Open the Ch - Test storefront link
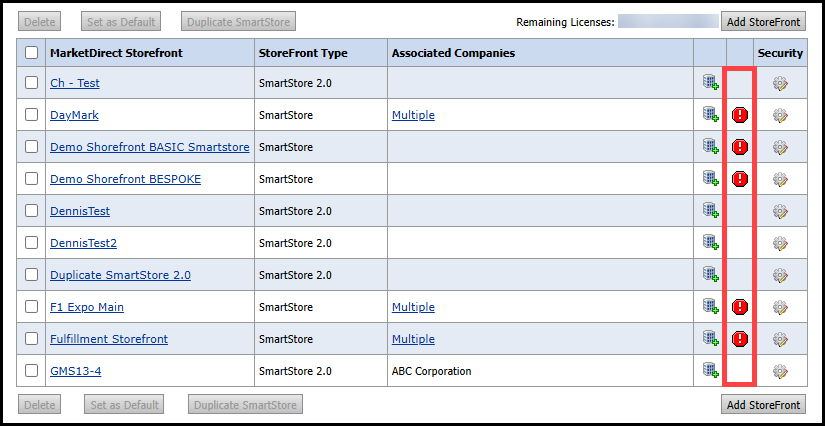Viewport: 825px width, 426px height. point(75,84)
